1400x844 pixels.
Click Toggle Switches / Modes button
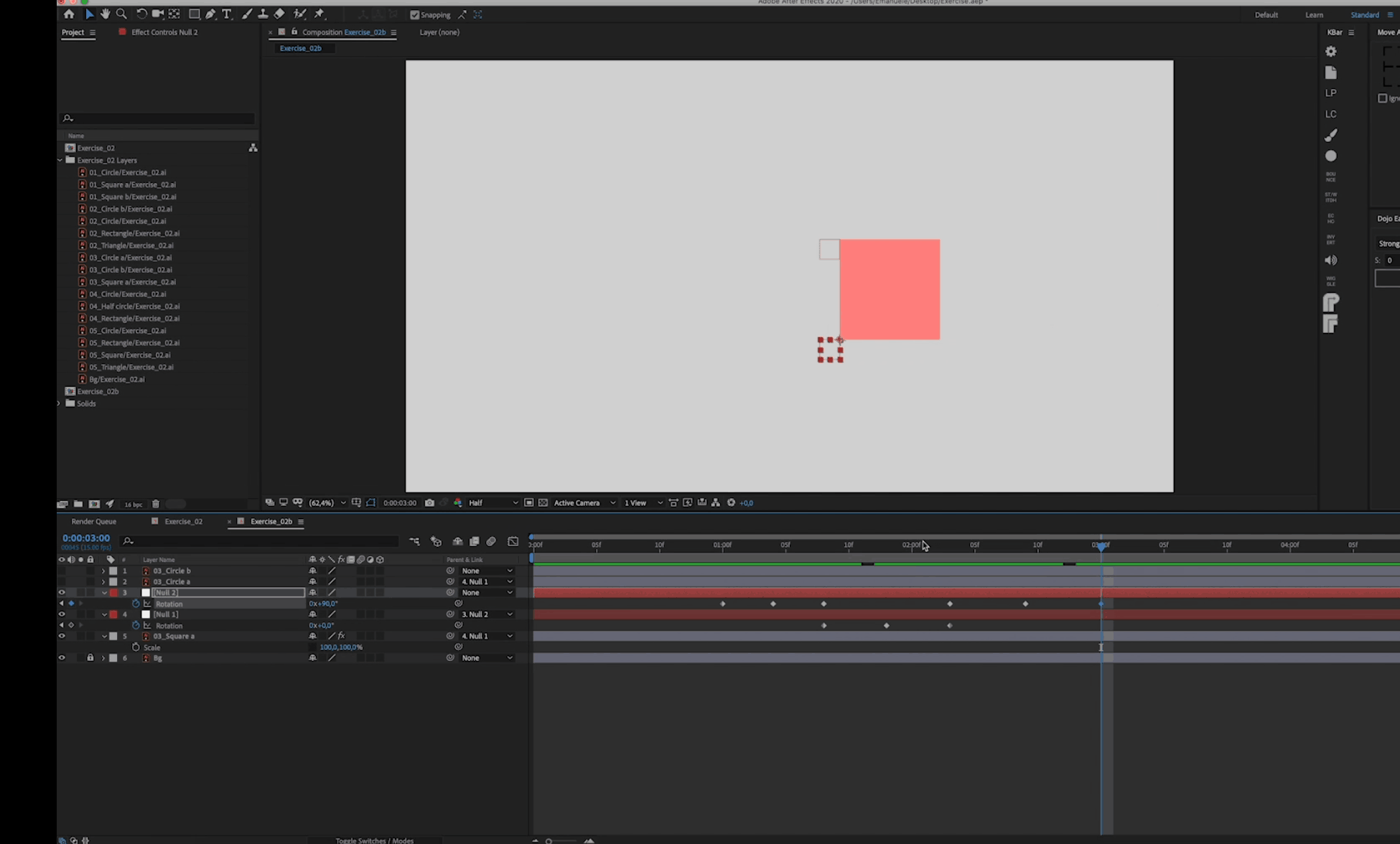tap(374, 840)
